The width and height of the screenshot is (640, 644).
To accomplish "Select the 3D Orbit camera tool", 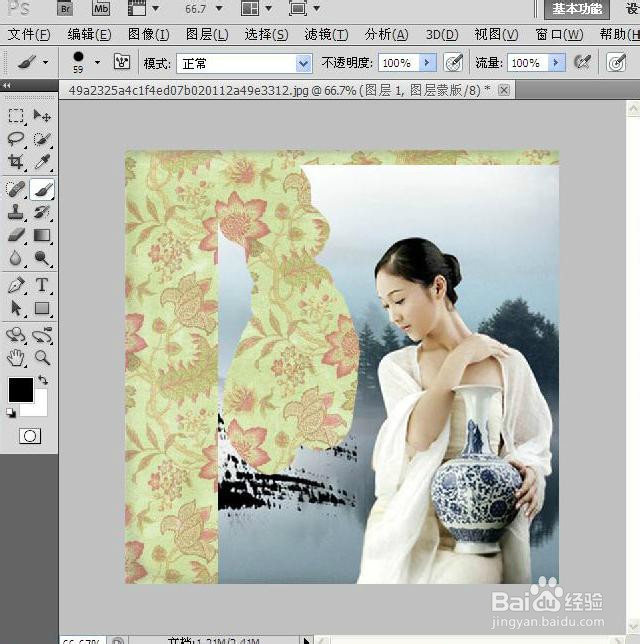I will [x=42, y=335].
